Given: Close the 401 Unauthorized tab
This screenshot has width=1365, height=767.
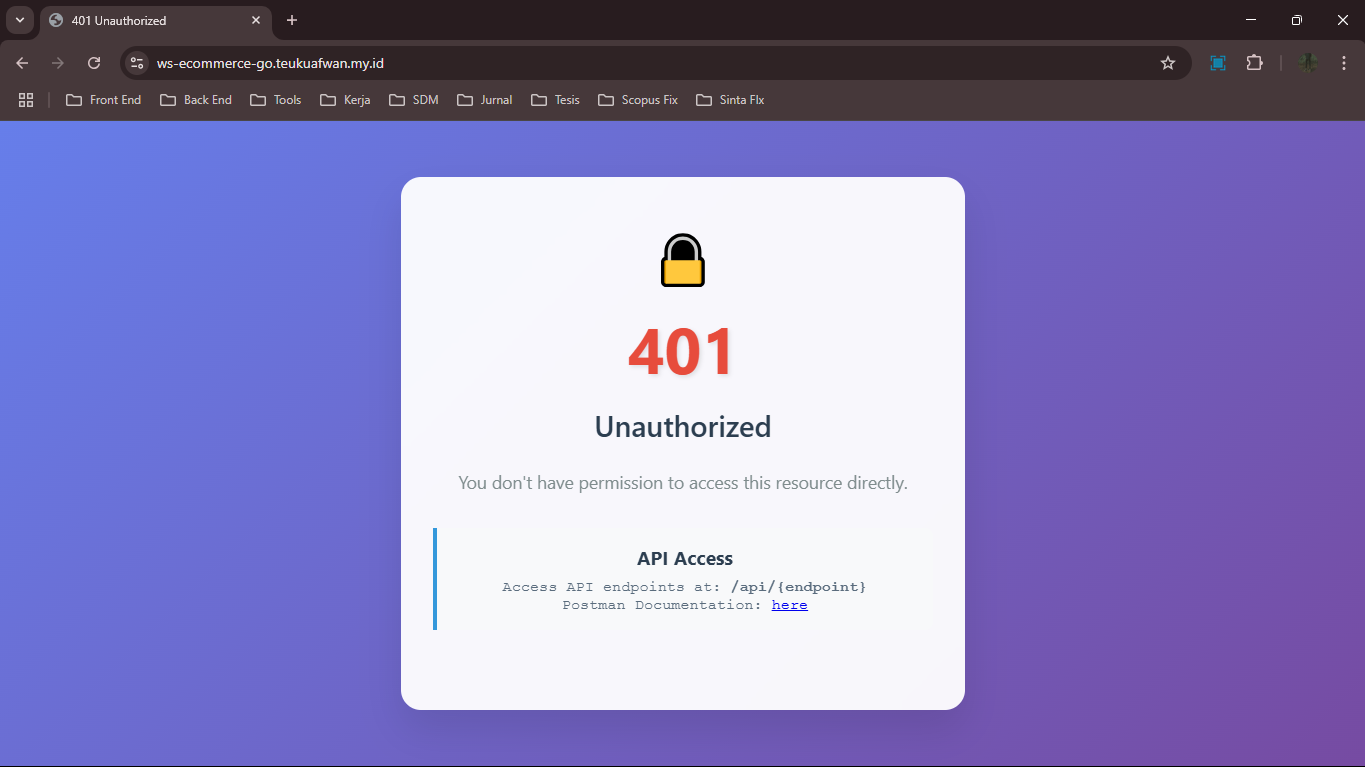Looking at the screenshot, I should pyautogui.click(x=256, y=20).
